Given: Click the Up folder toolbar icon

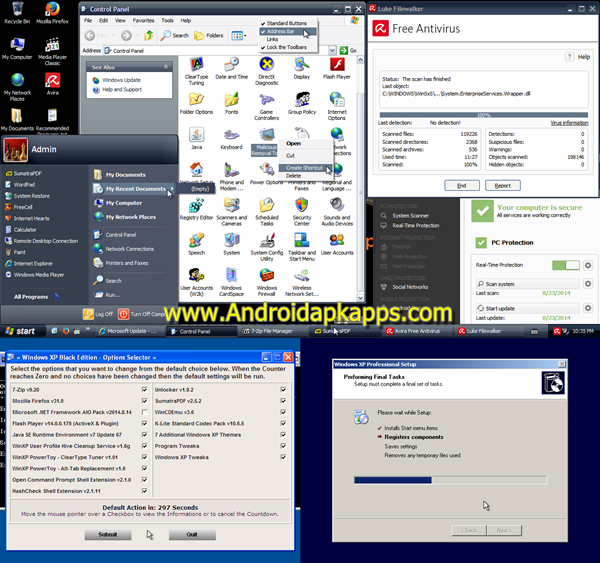Looking at the screenshot, I should (x=149, y=36).
